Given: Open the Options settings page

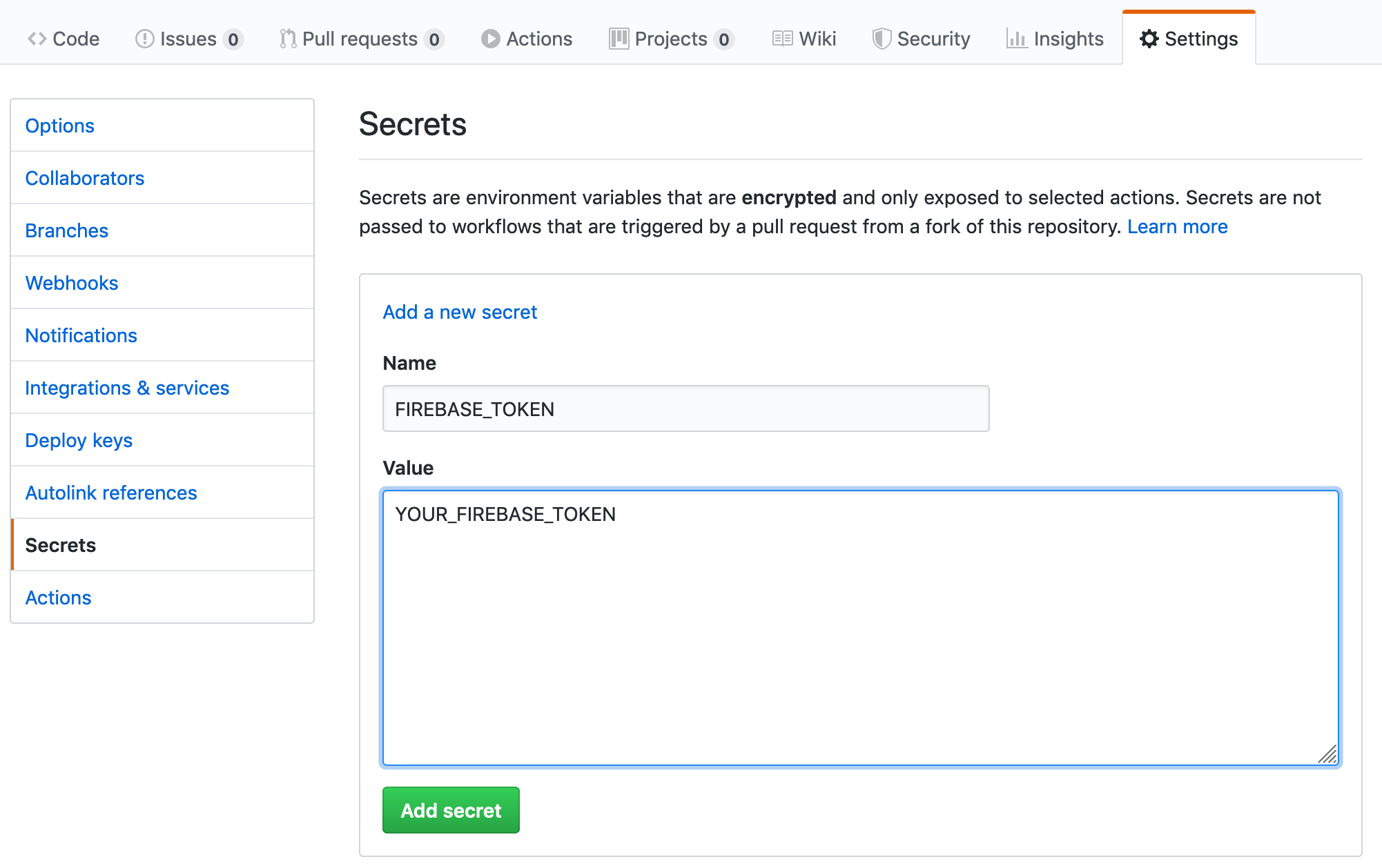Looking at the screenshot, I should [60, 125].
